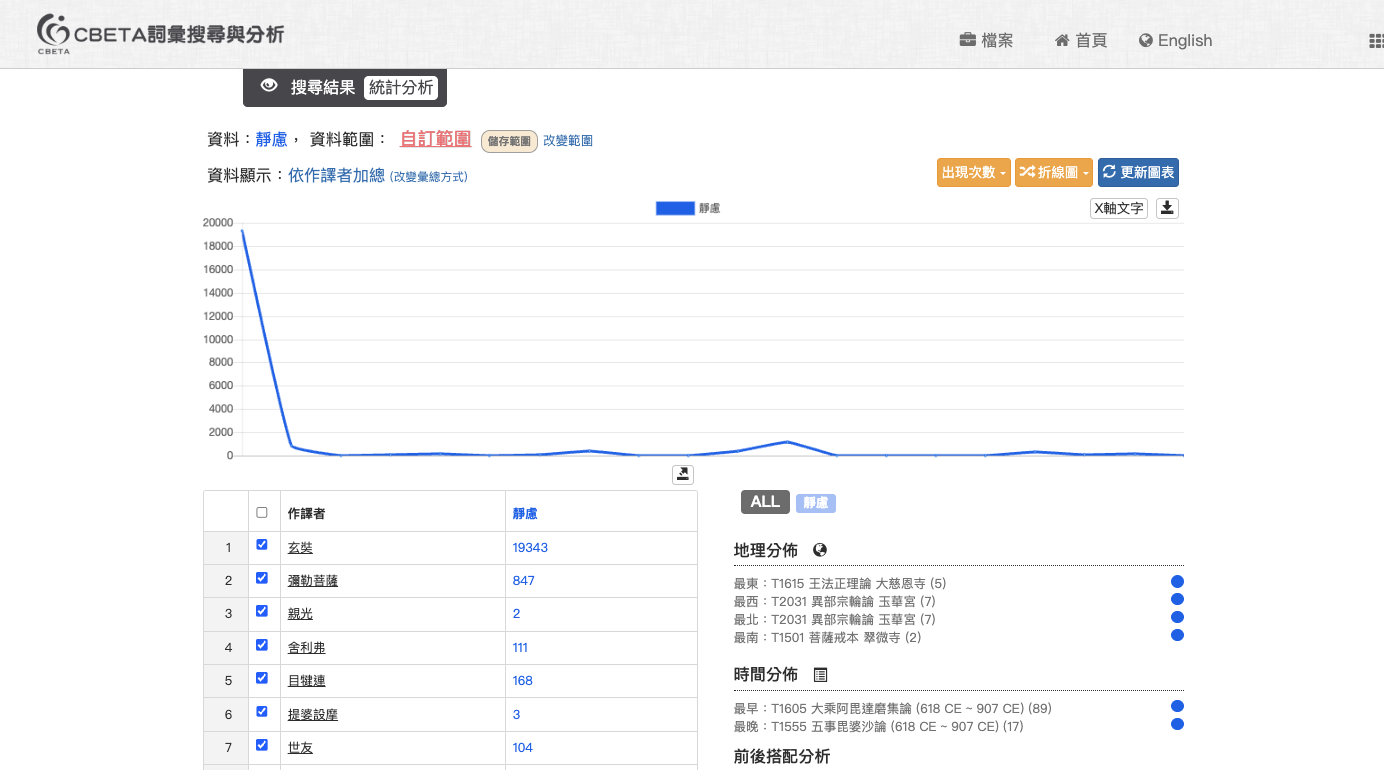Viewport: 1384px width, 770px height.
Task: Expand the 折線圖 chart type dropdown
Action: [x=1053, y=172]
